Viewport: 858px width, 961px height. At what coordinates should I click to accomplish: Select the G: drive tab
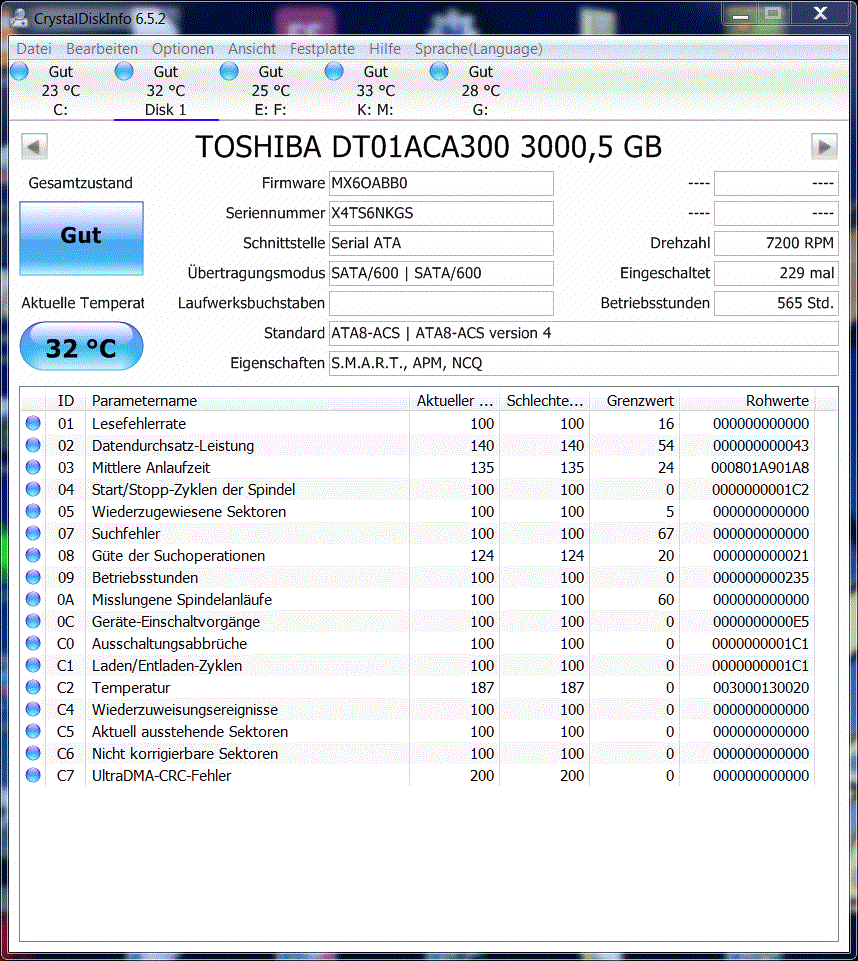click(480, 91)
